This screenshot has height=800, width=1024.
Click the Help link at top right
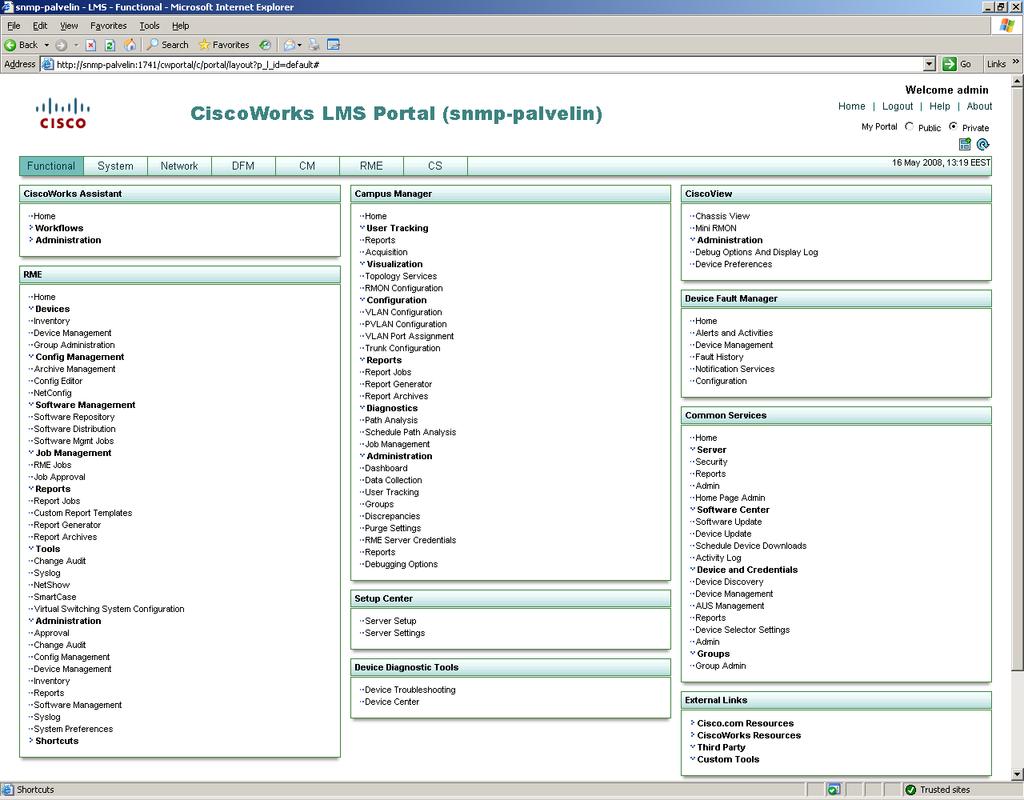coord(940,106)
